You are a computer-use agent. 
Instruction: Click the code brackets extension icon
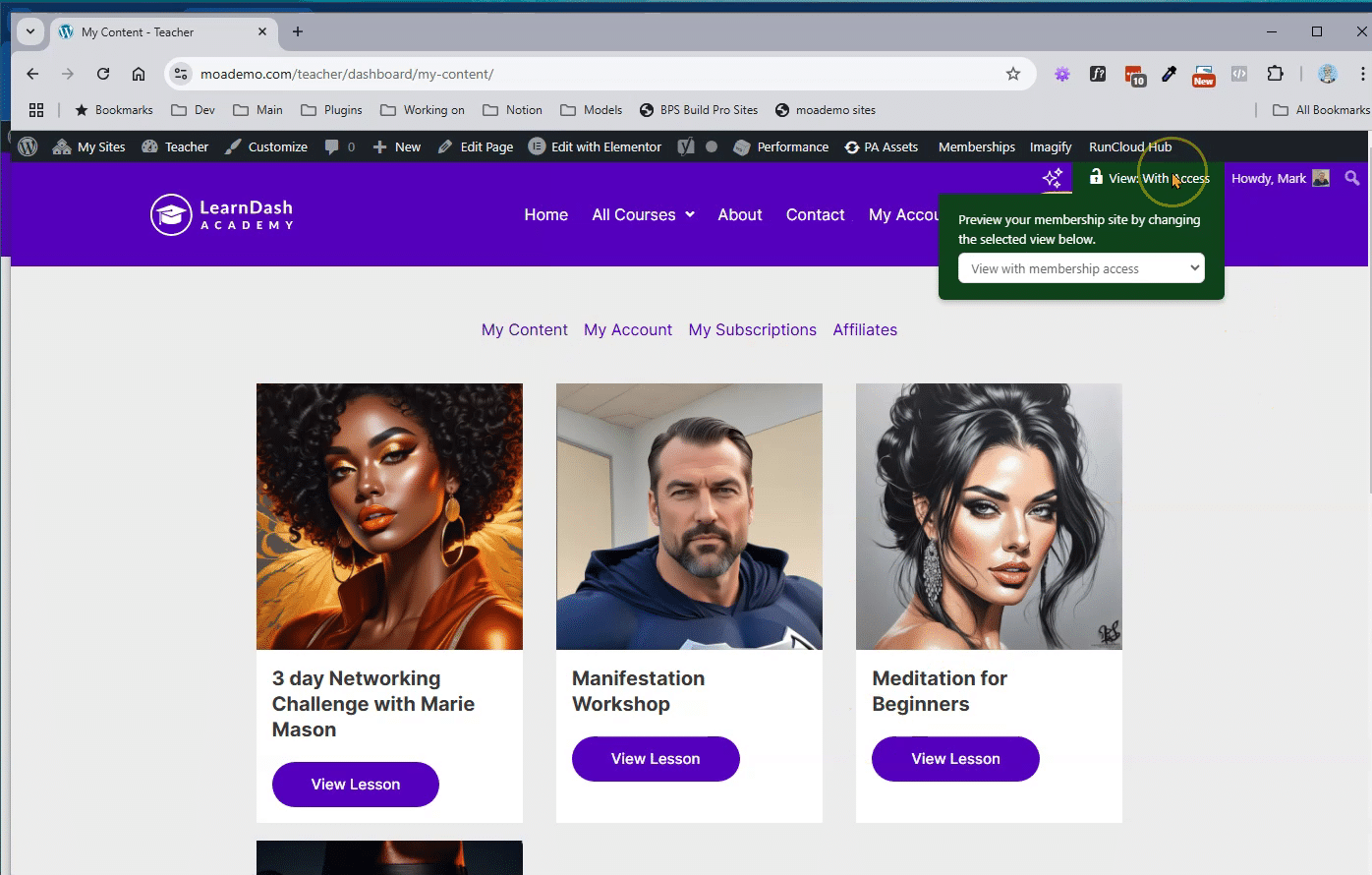click(x=1239, y=74)
